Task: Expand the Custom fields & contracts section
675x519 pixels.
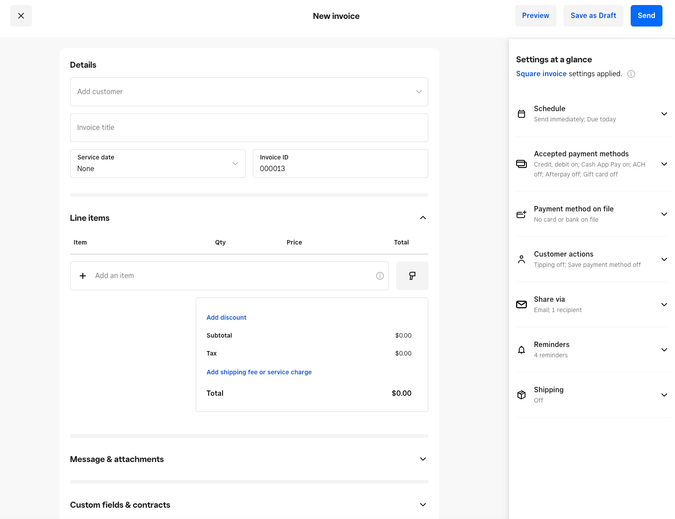Action: click(422, 505)
